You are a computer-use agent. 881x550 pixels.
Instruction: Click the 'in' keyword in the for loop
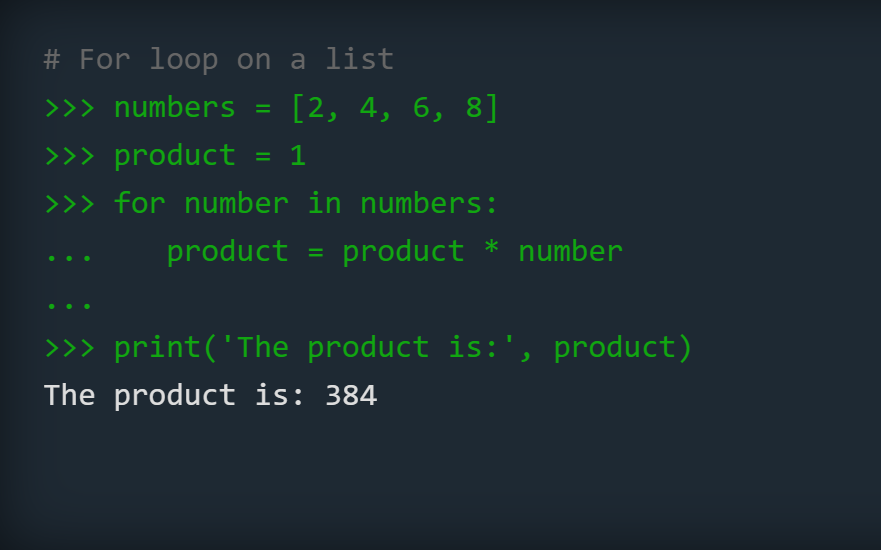tap(324, 203)
